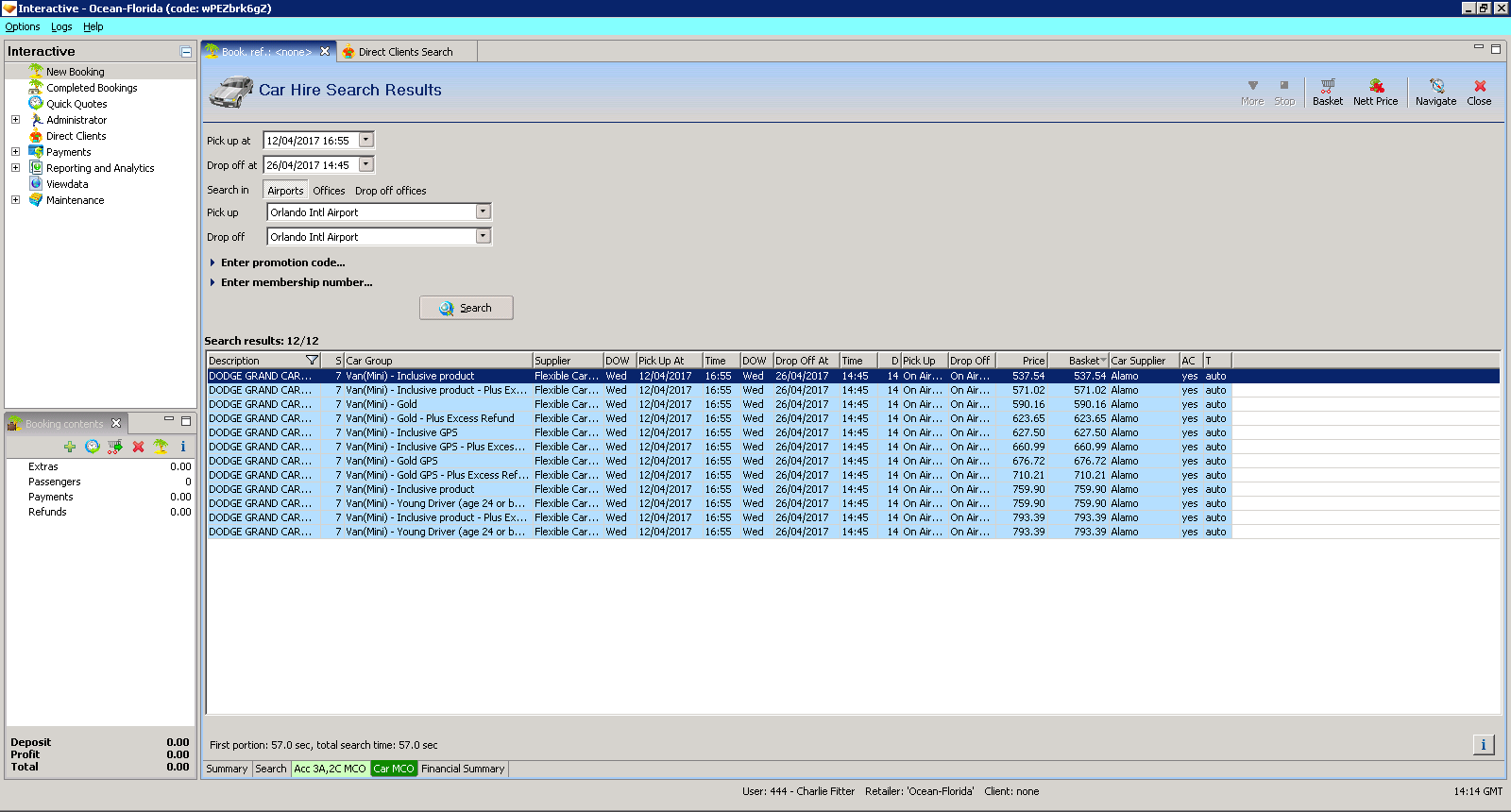Open the Pick up at date dropdown
The image size is (1511, 812).
click(x=366, y=140)
